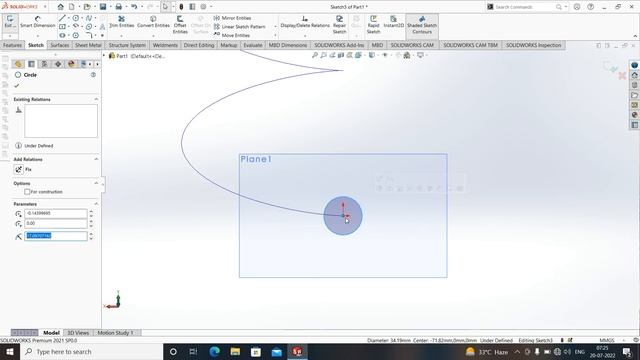Click the Repair Sketch tool
The image size is (640, 360).
(339, 25)
